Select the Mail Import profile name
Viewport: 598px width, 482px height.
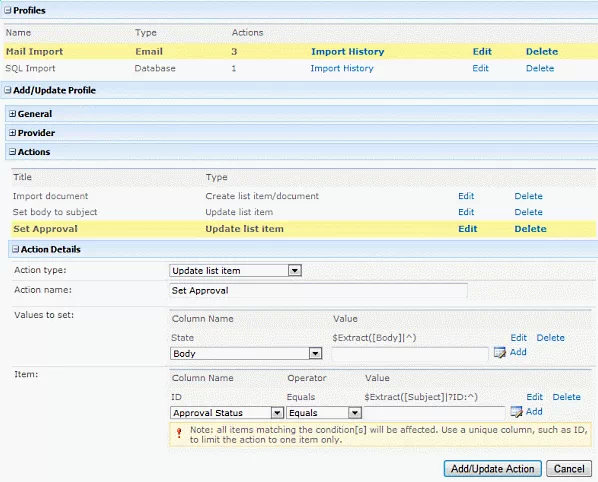point(34,51)
